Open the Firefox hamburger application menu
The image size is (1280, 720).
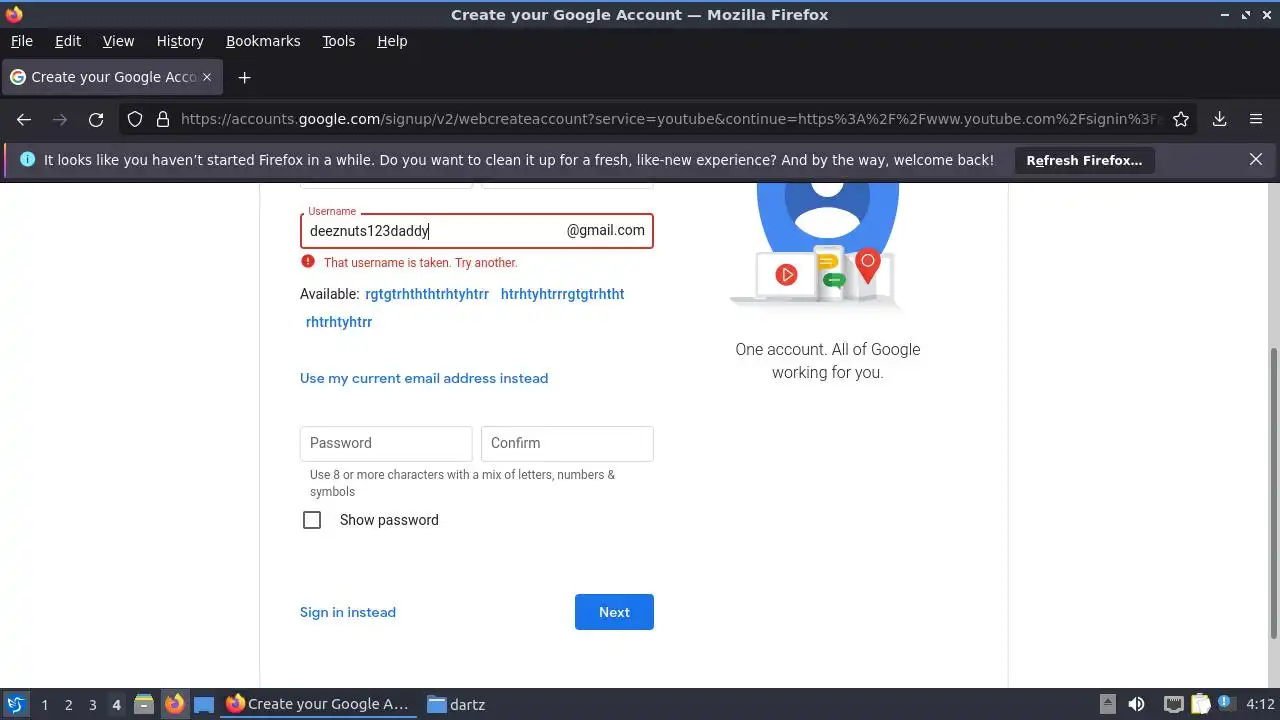(x=1256, y=119)
